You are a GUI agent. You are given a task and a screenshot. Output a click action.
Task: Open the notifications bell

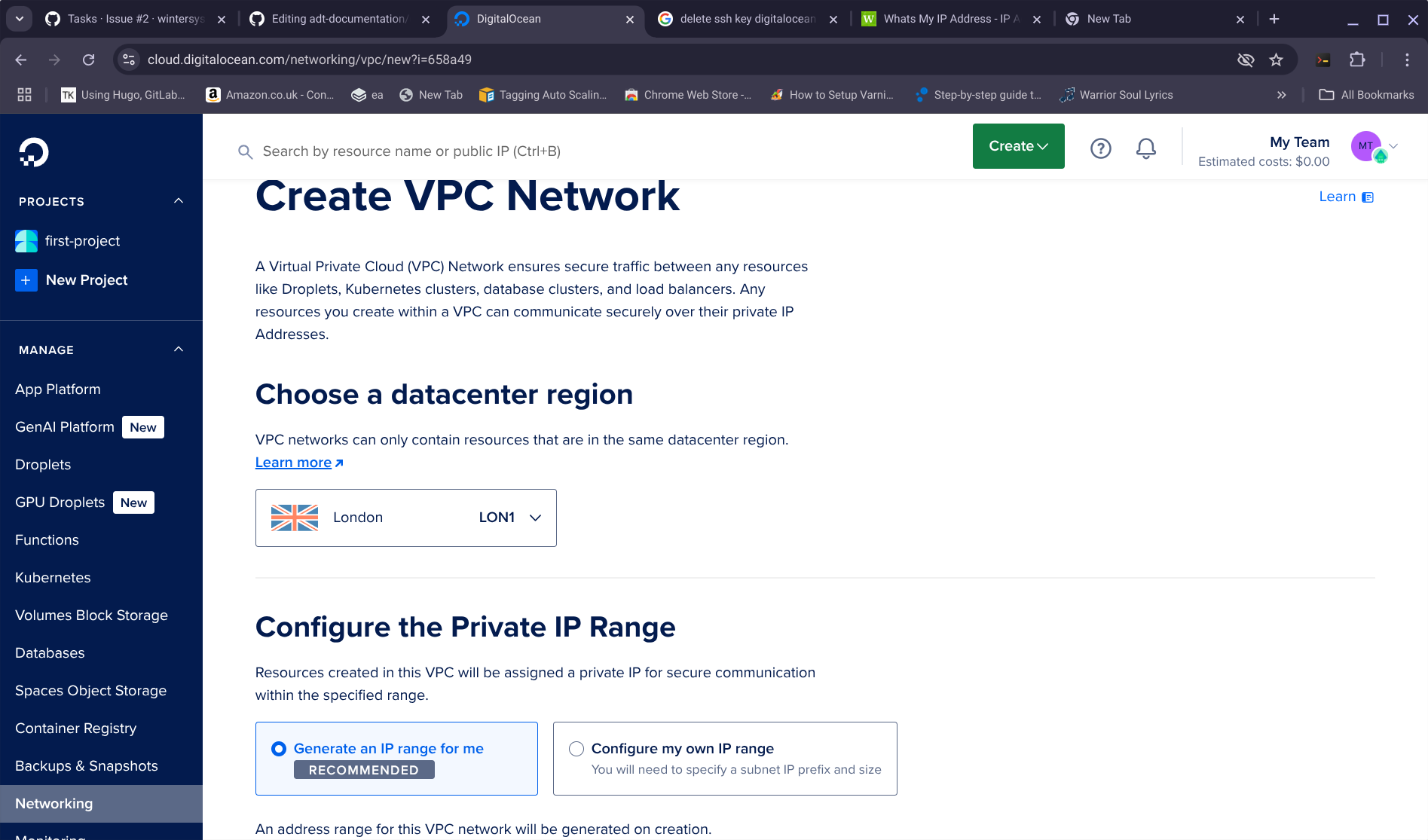tap(1145, 148)
